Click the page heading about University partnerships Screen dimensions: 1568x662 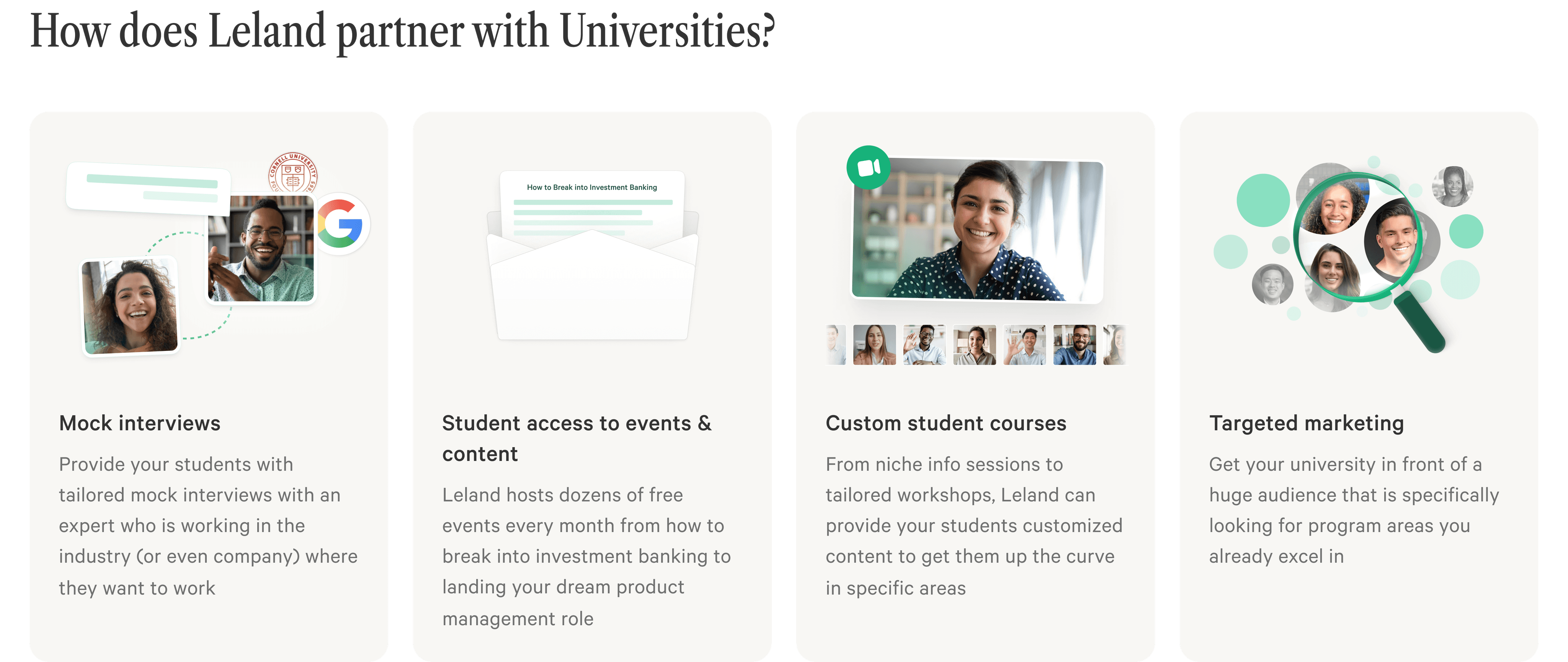(402, 32)
